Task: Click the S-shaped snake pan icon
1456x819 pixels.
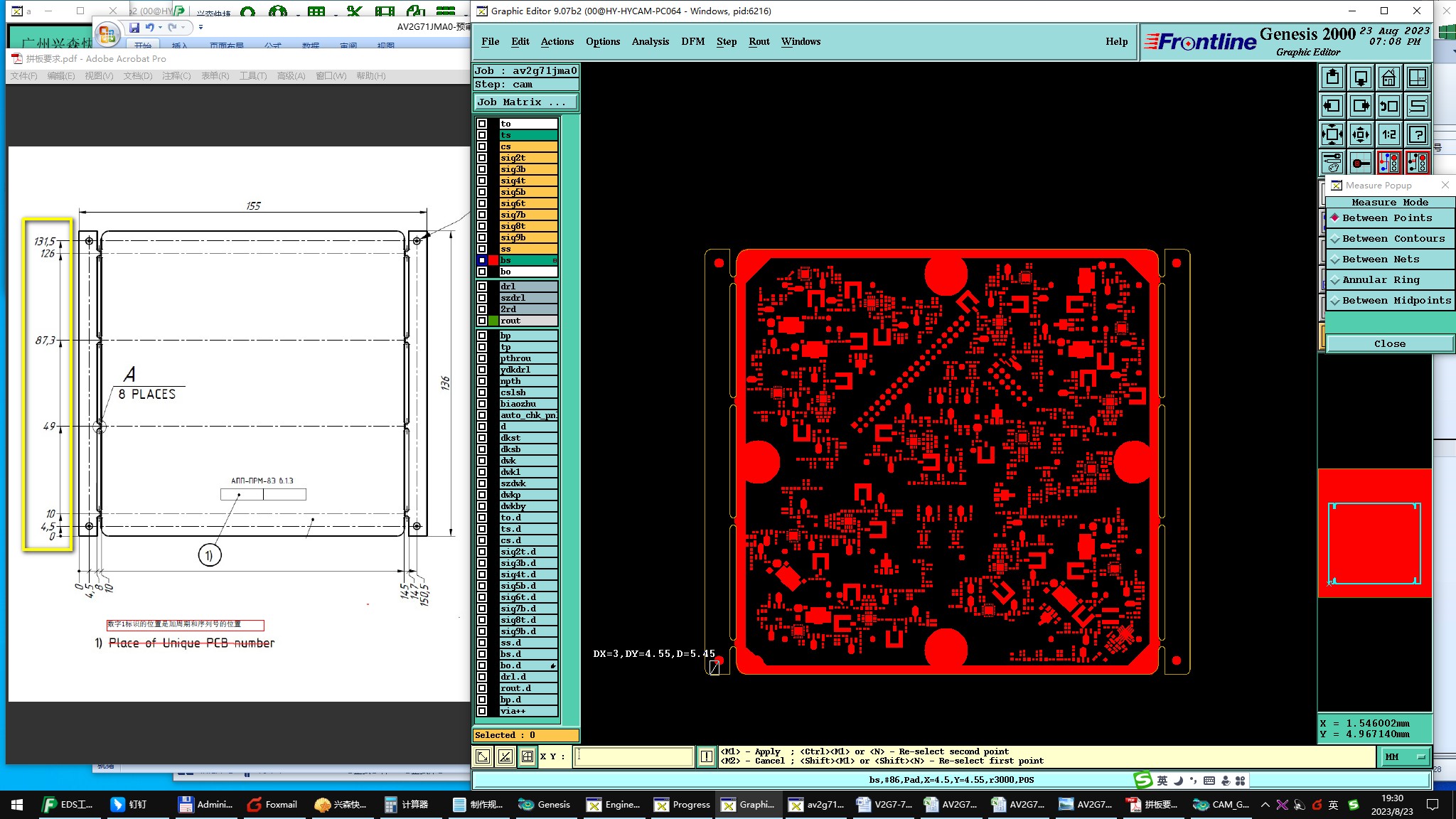Action: (1418, 106)
